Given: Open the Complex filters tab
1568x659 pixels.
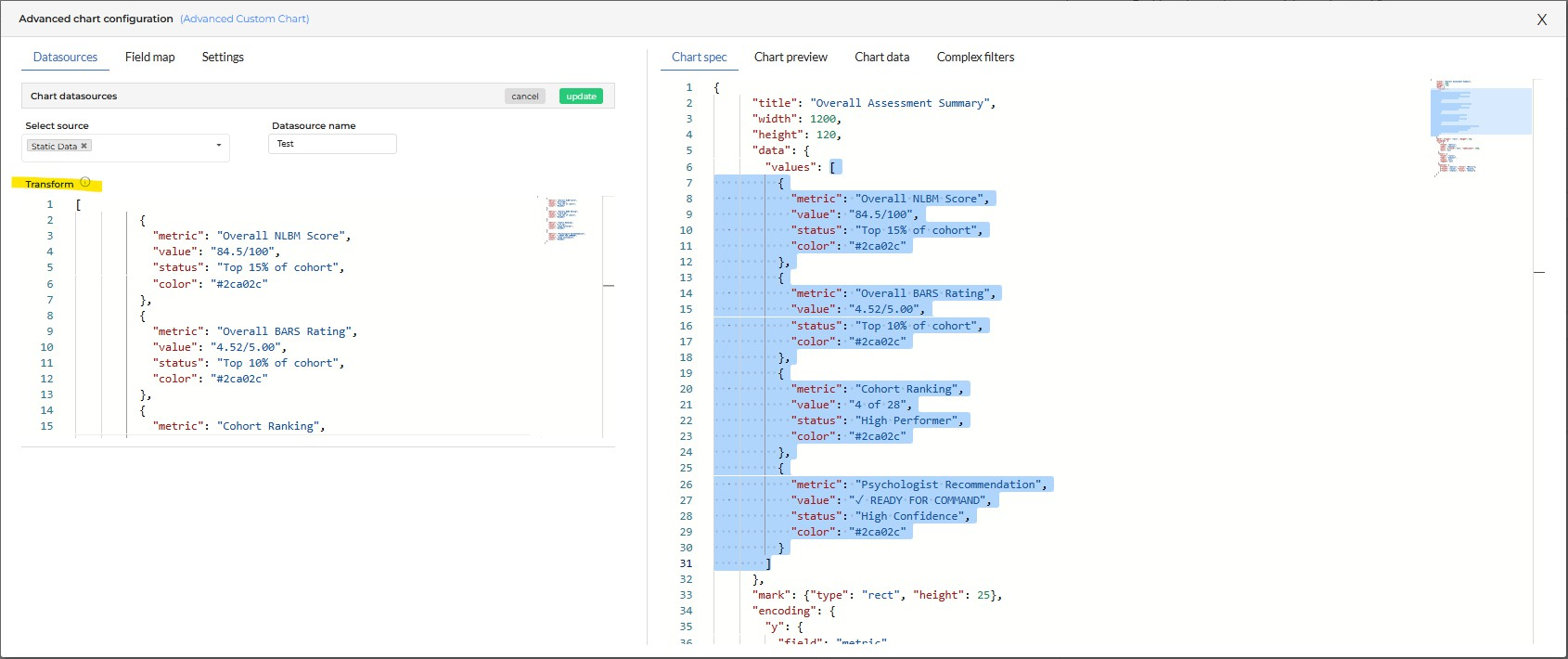Looking at the screenshot, I should coord(975,58).
